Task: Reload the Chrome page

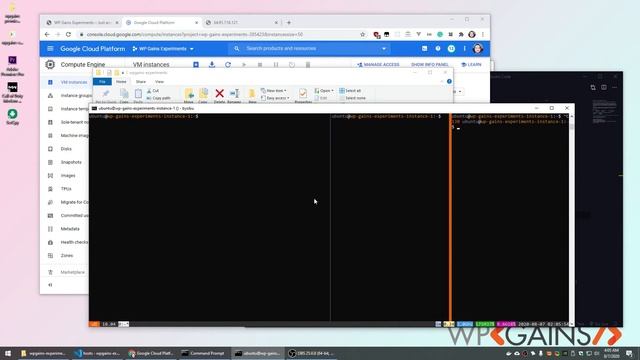Action: point(69,35)
